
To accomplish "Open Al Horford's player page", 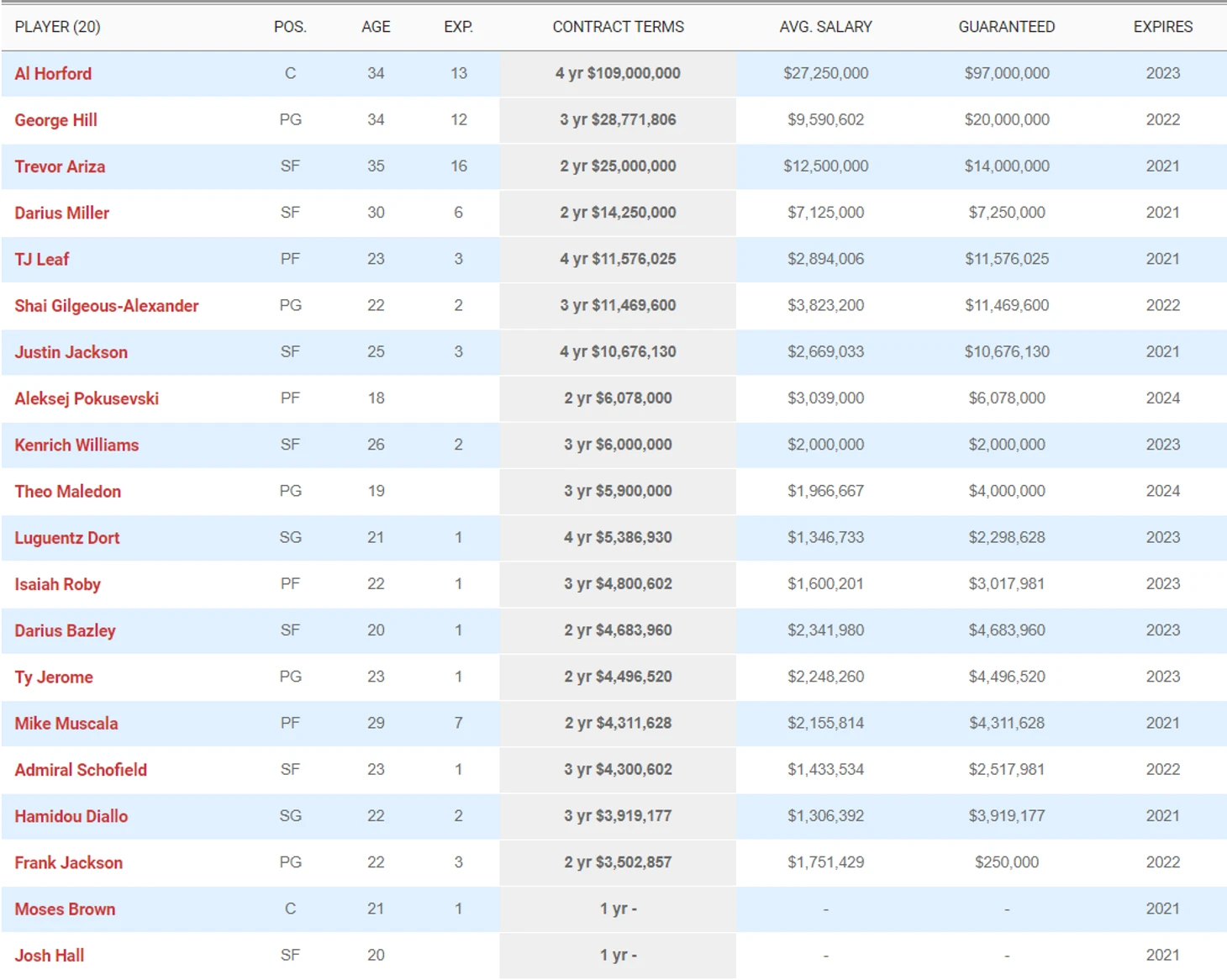I will click(x=53, y=74).
